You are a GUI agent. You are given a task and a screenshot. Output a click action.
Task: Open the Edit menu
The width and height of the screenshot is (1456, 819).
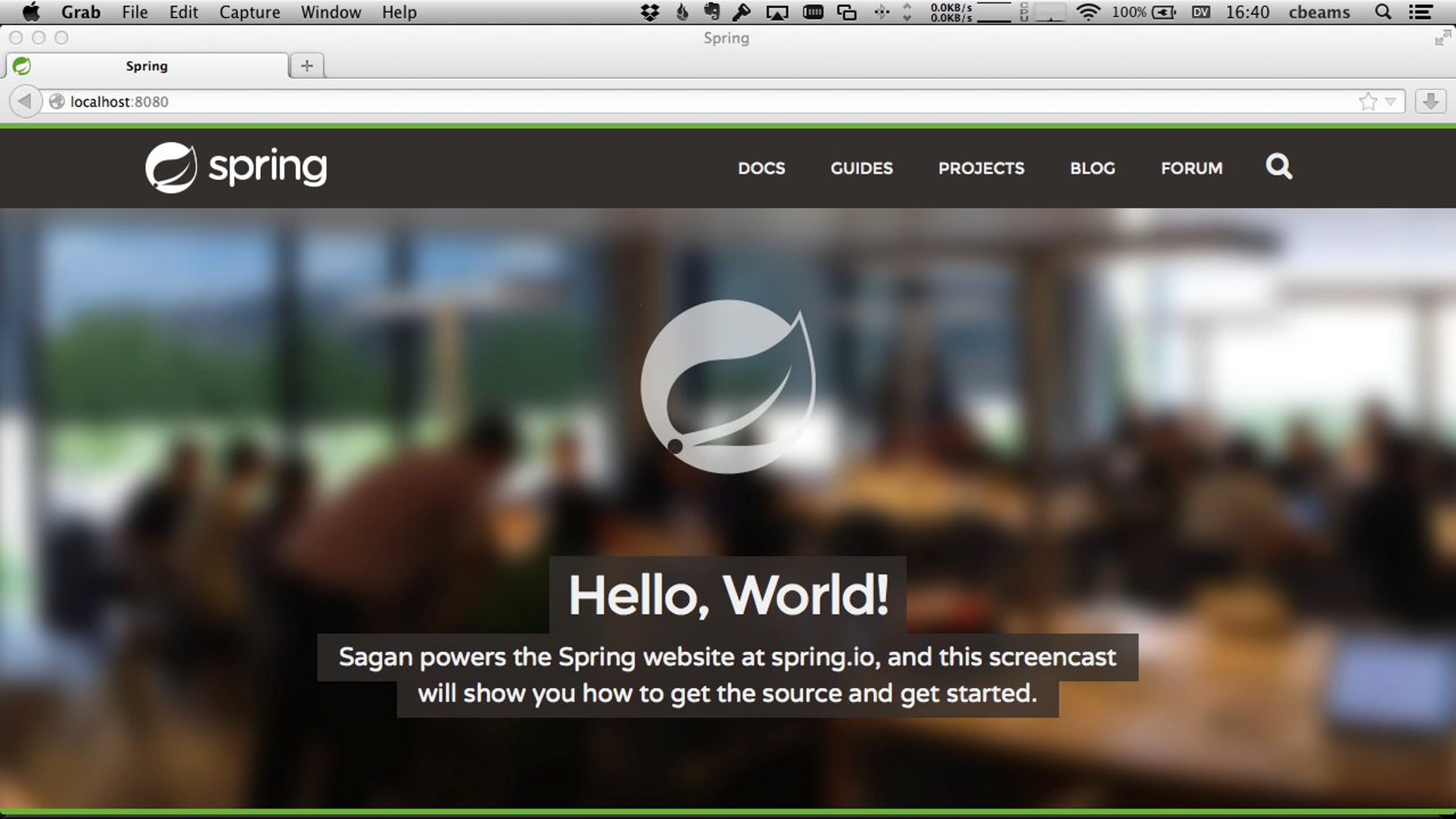[183, 12]
